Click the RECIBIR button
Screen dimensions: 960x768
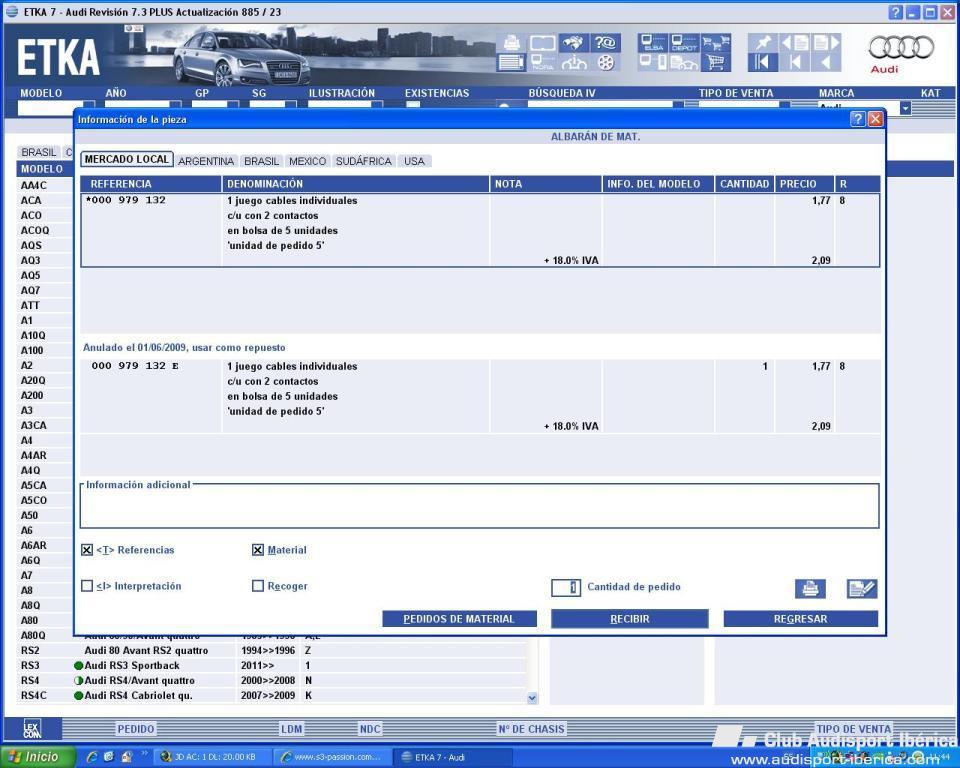(x=629, y=619)
